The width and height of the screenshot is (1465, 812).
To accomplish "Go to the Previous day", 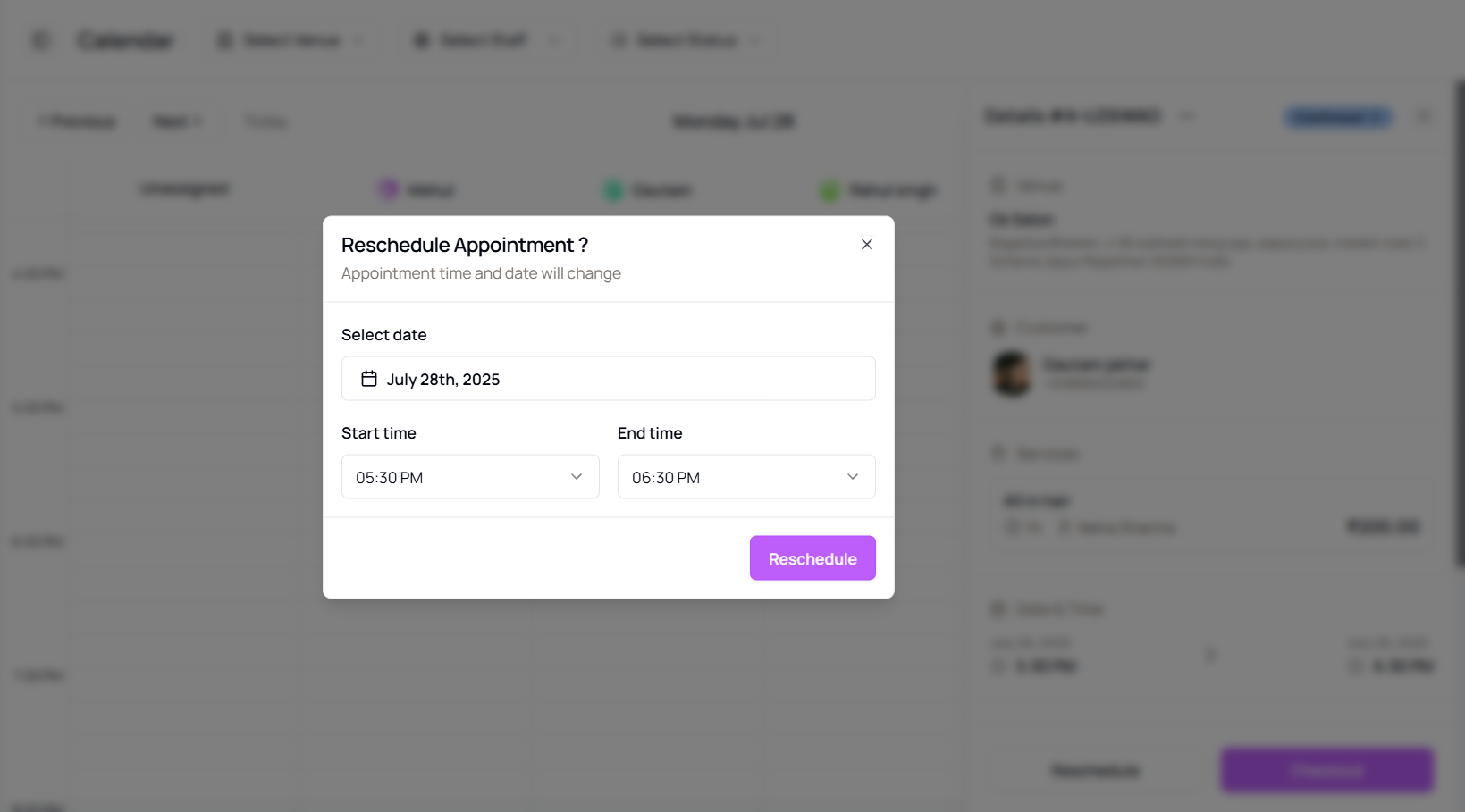I will [78, 121].
